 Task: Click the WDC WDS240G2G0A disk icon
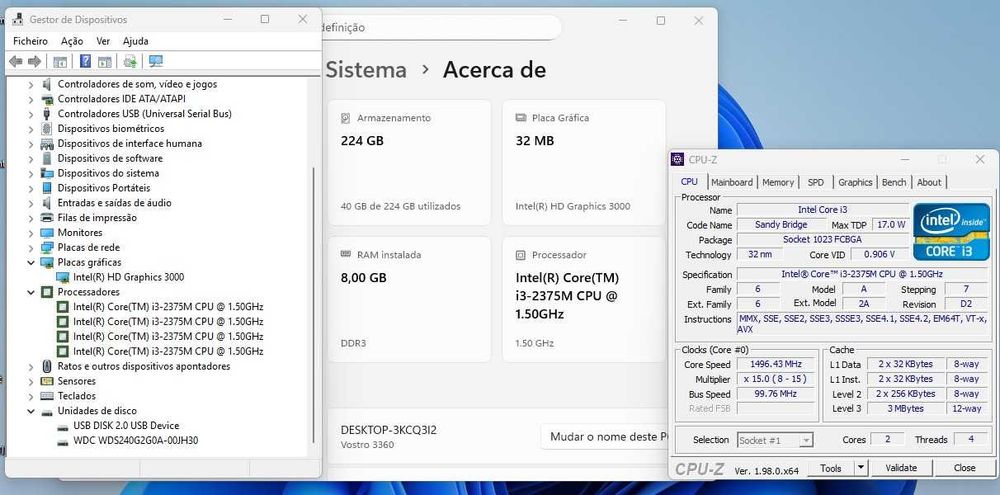click(62, 440)
